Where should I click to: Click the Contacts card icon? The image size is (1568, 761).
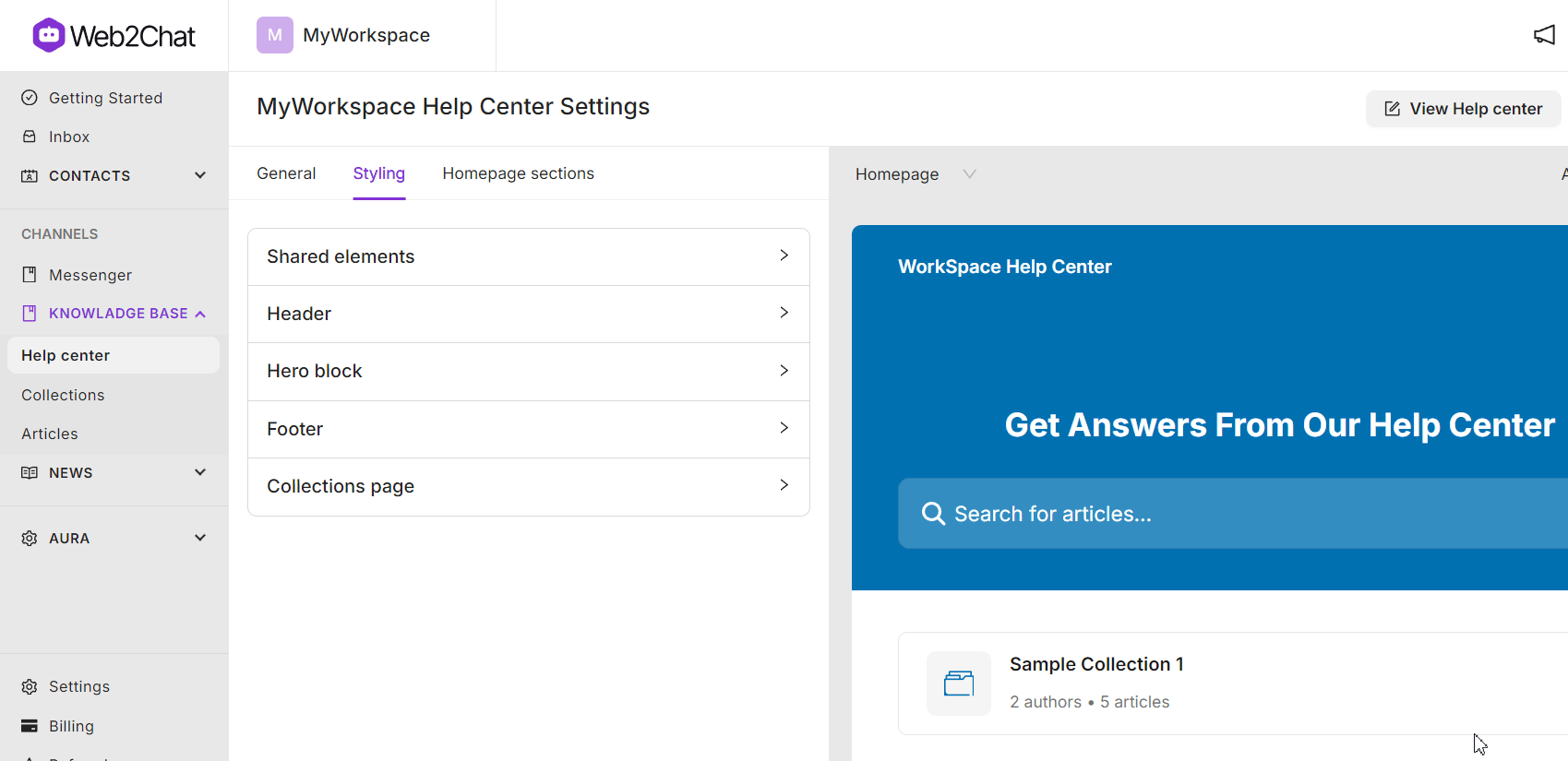click(30, 175)
